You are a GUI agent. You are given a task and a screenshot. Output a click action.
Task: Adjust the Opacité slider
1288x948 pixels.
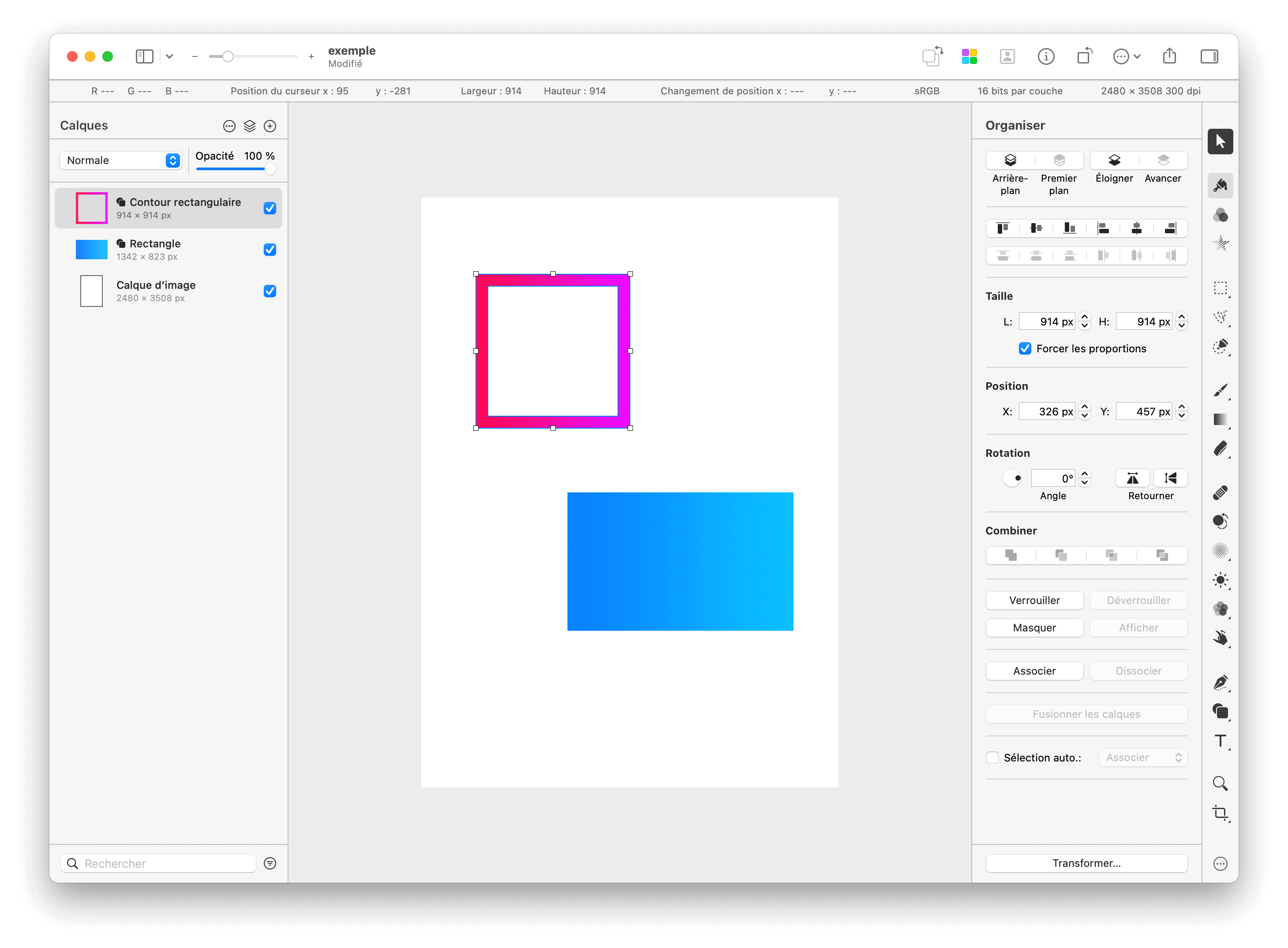270,169
